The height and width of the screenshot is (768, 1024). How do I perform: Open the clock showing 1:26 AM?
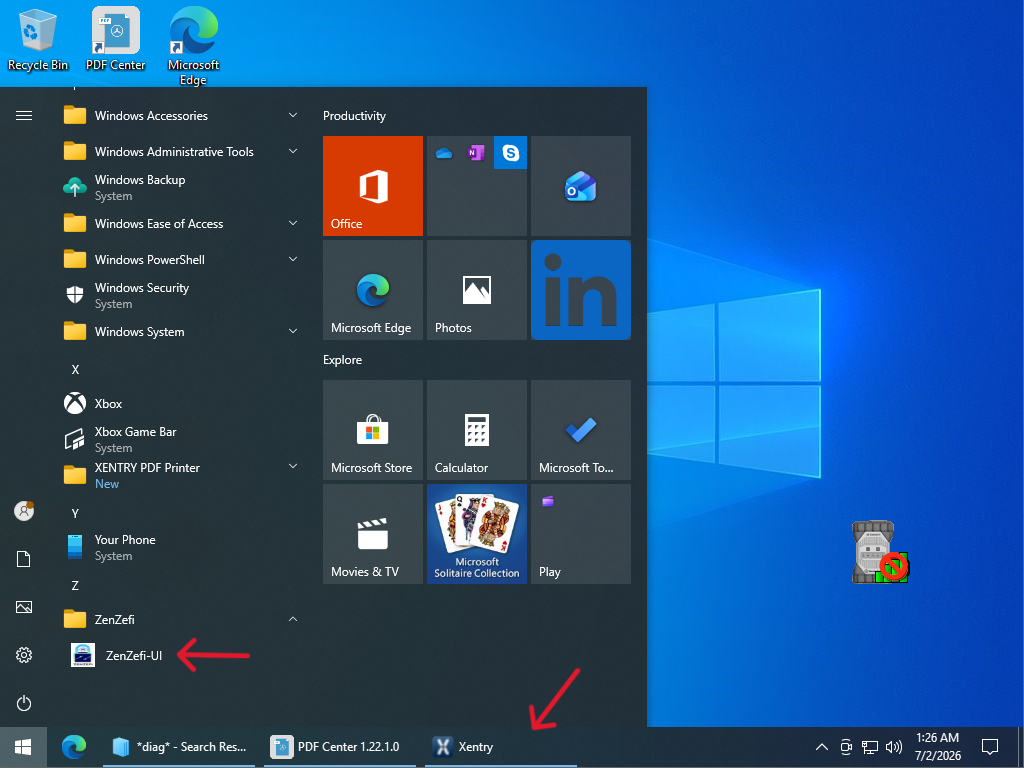tap(938, 747)
